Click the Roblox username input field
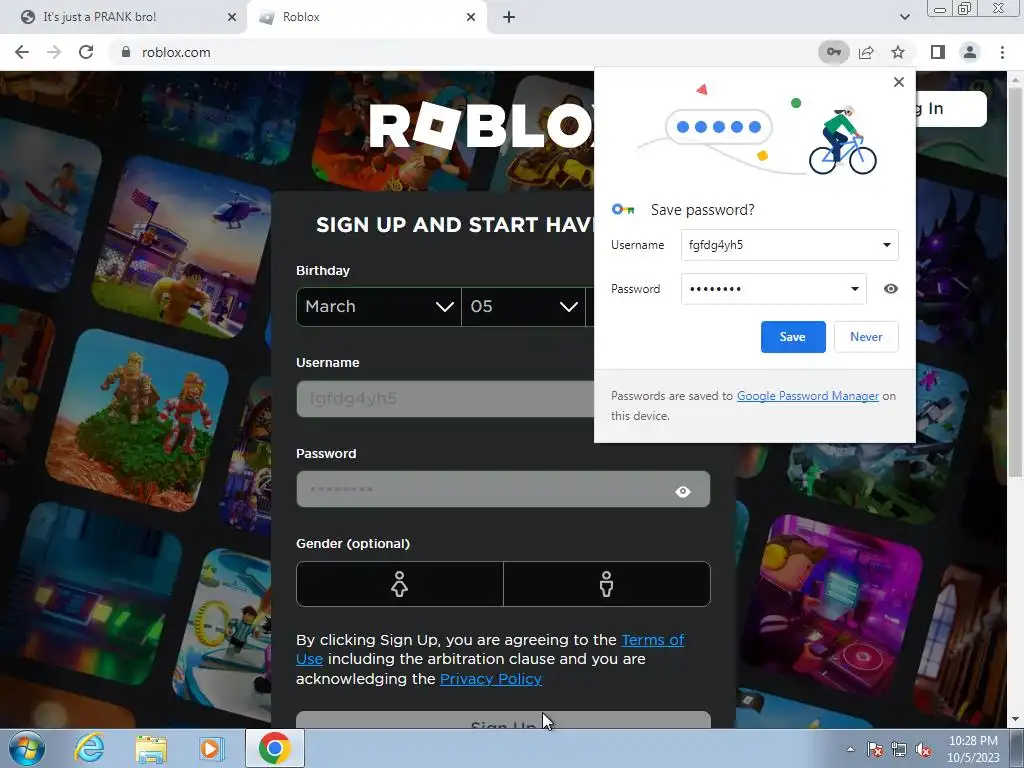This screenshot has width=1024, height=768. [445, 398]
